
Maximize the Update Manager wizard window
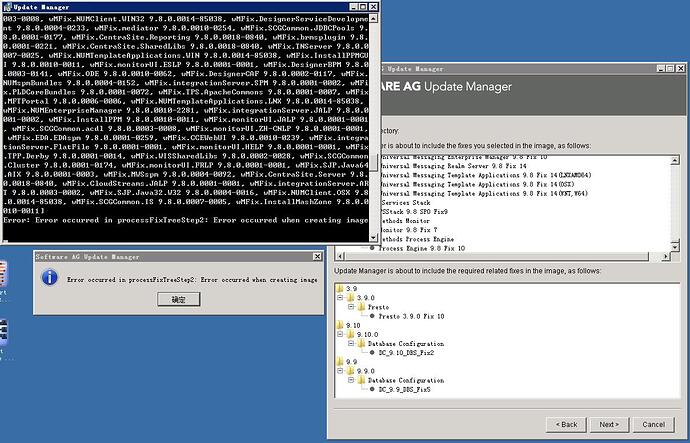[x=670, y=68]
